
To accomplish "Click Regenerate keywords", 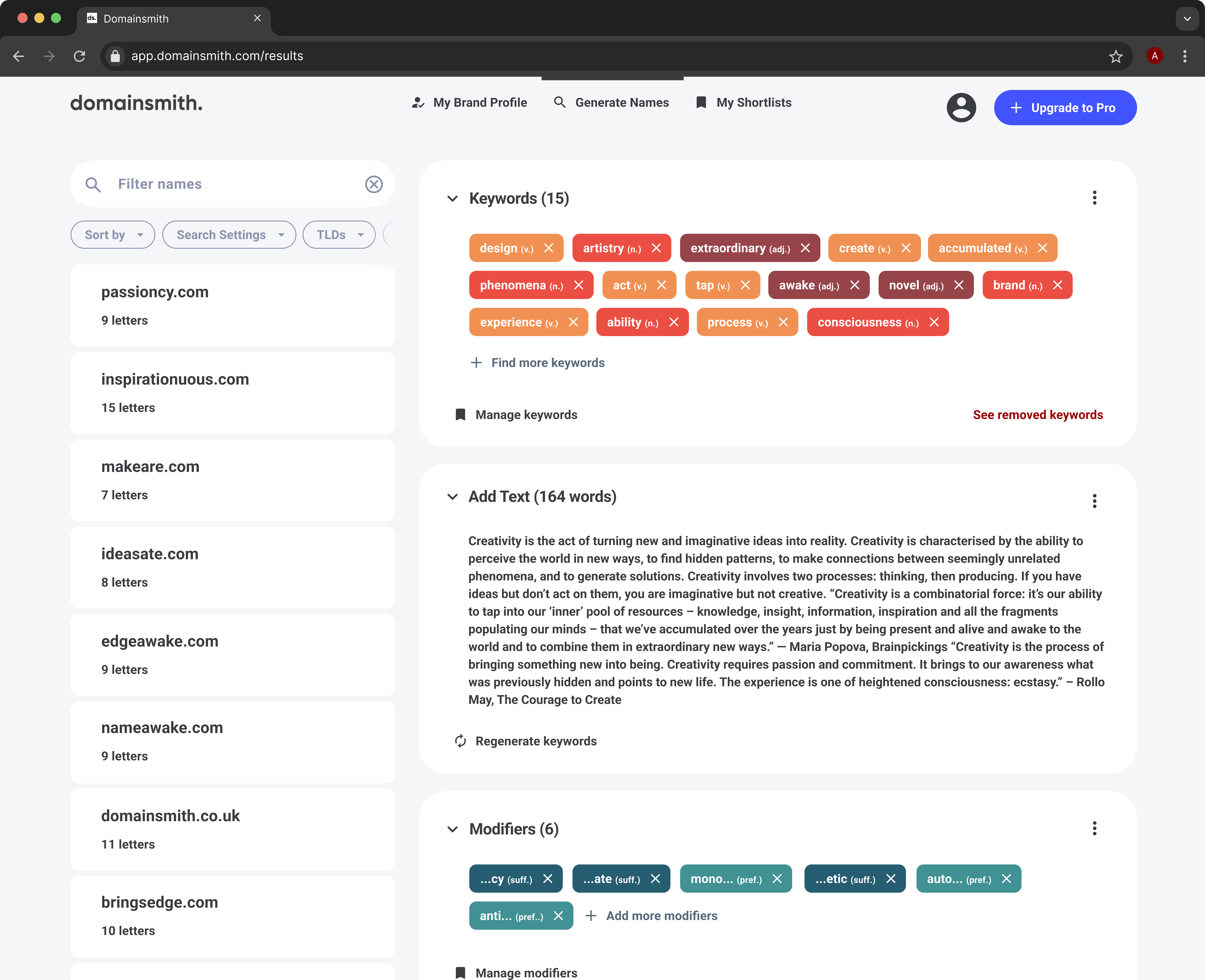I will point(526,741).
